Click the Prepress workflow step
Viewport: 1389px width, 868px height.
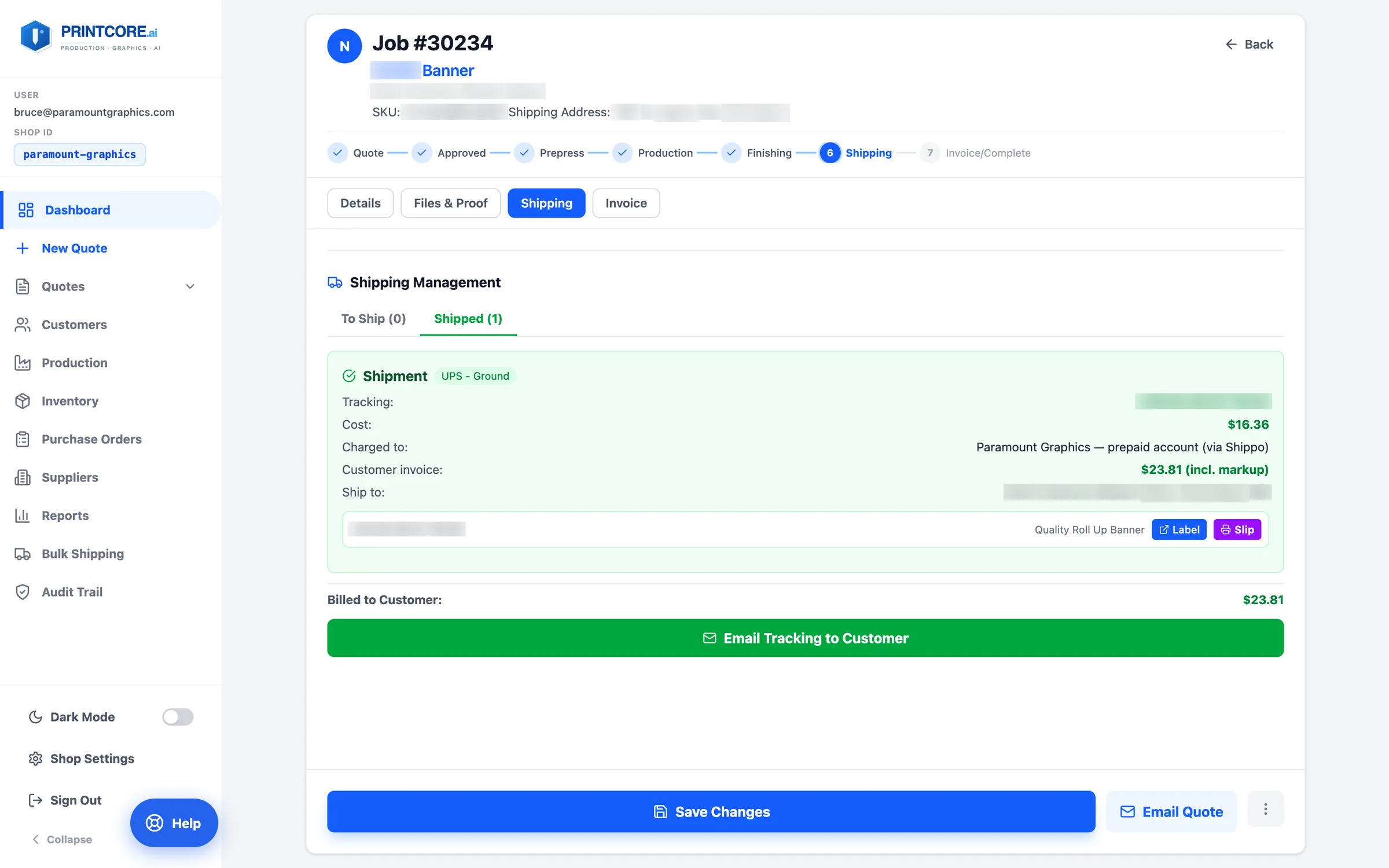pos(549,153)
